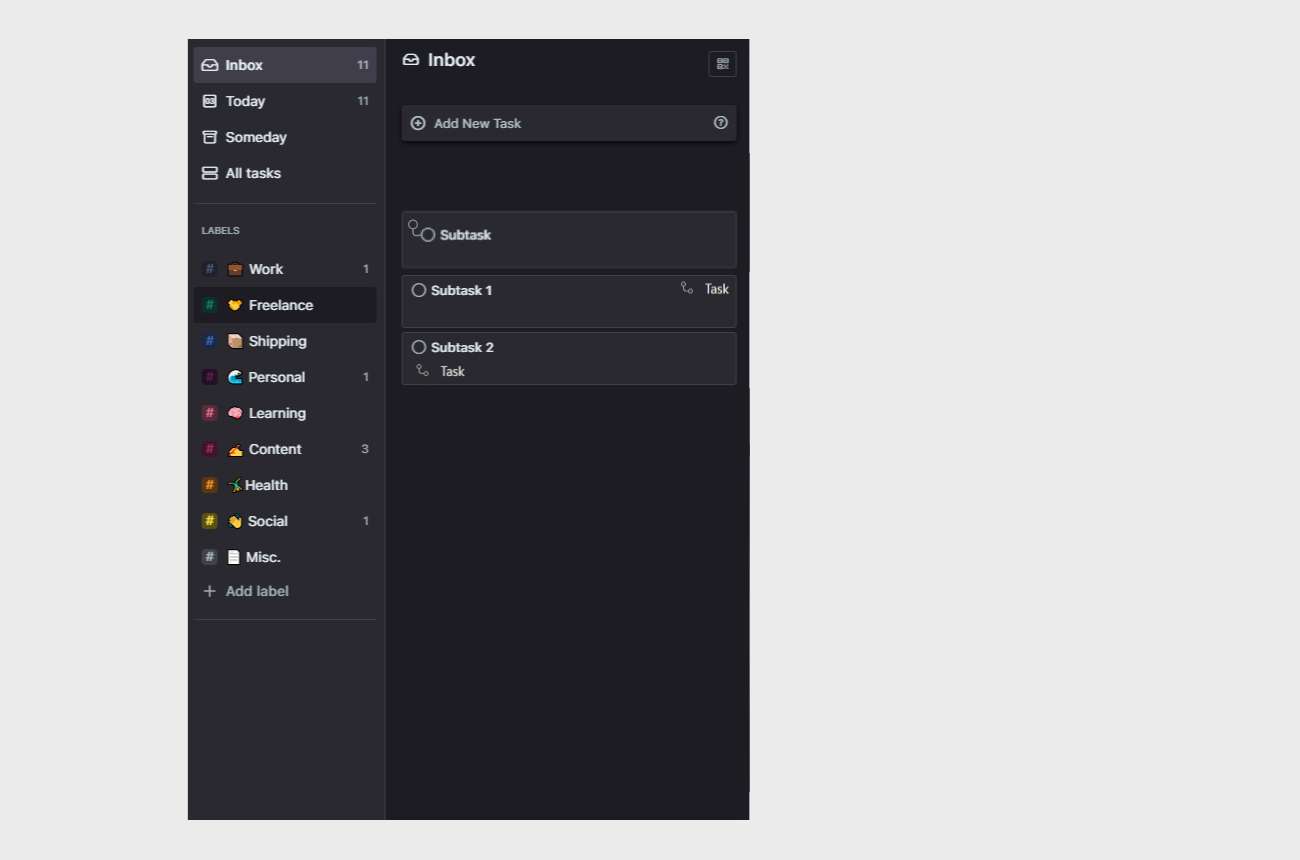Click the purple hash tag beside Personal

[x=209, y=377]
